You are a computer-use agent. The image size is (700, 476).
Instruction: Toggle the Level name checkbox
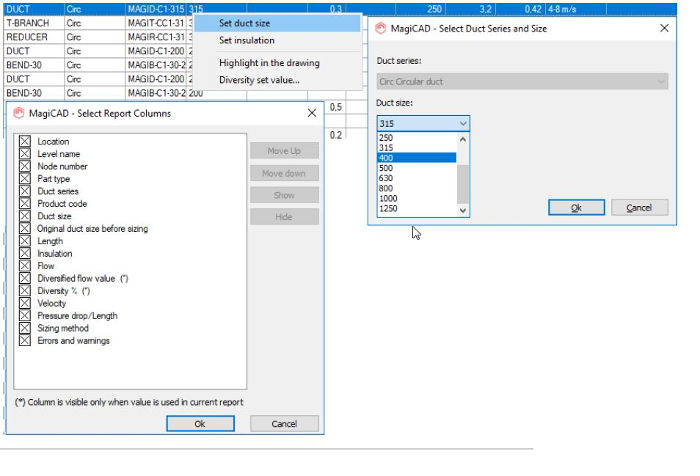[25, 154]
